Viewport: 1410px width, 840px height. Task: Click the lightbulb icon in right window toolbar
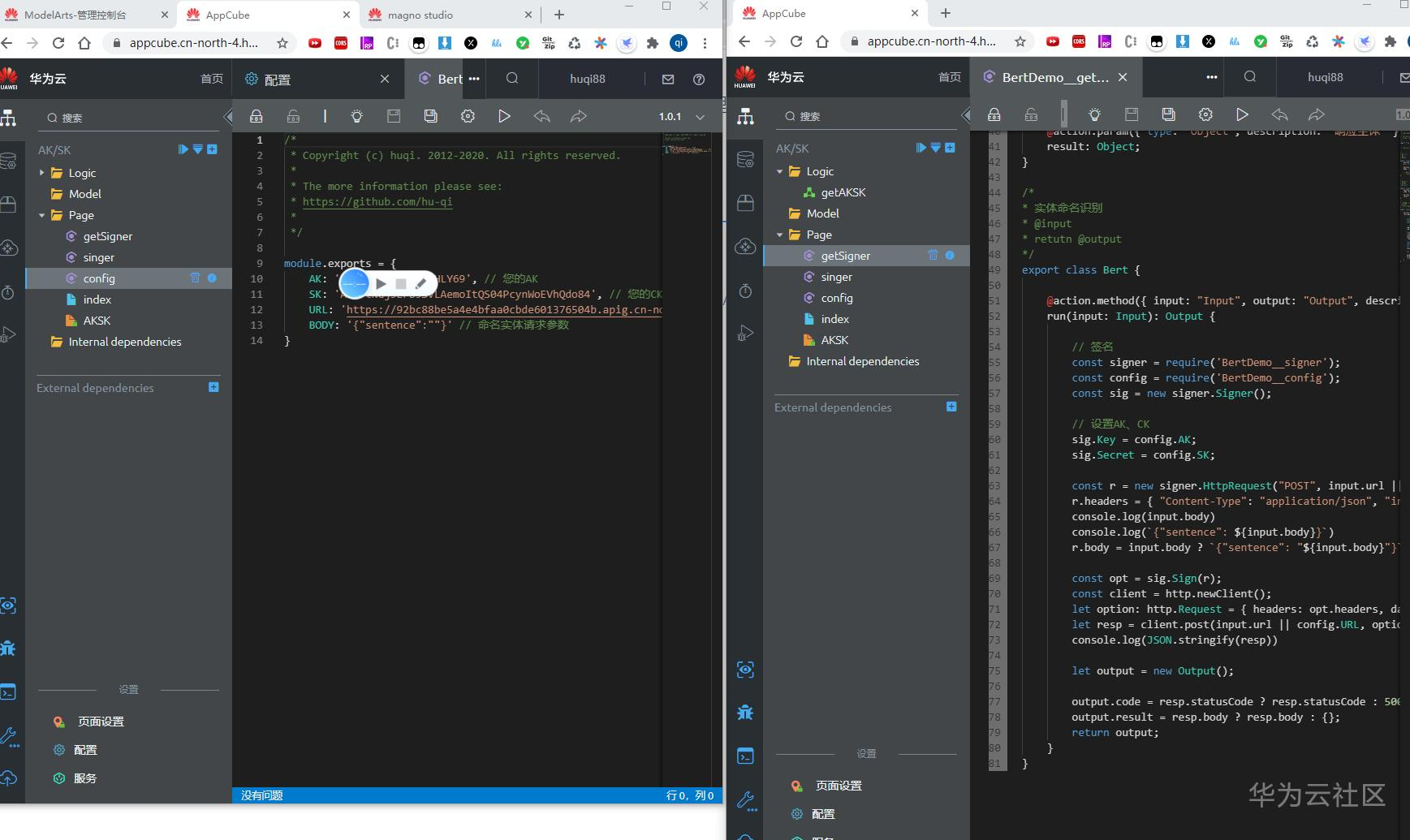click(1094, 114)
